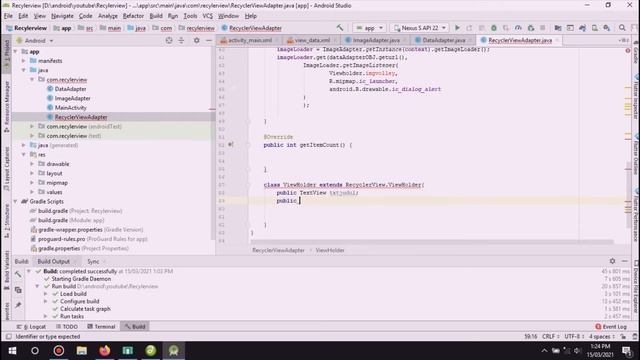Expand the values folder
The height and width of the screenshot is (360, 640).
tap(32, 192)
